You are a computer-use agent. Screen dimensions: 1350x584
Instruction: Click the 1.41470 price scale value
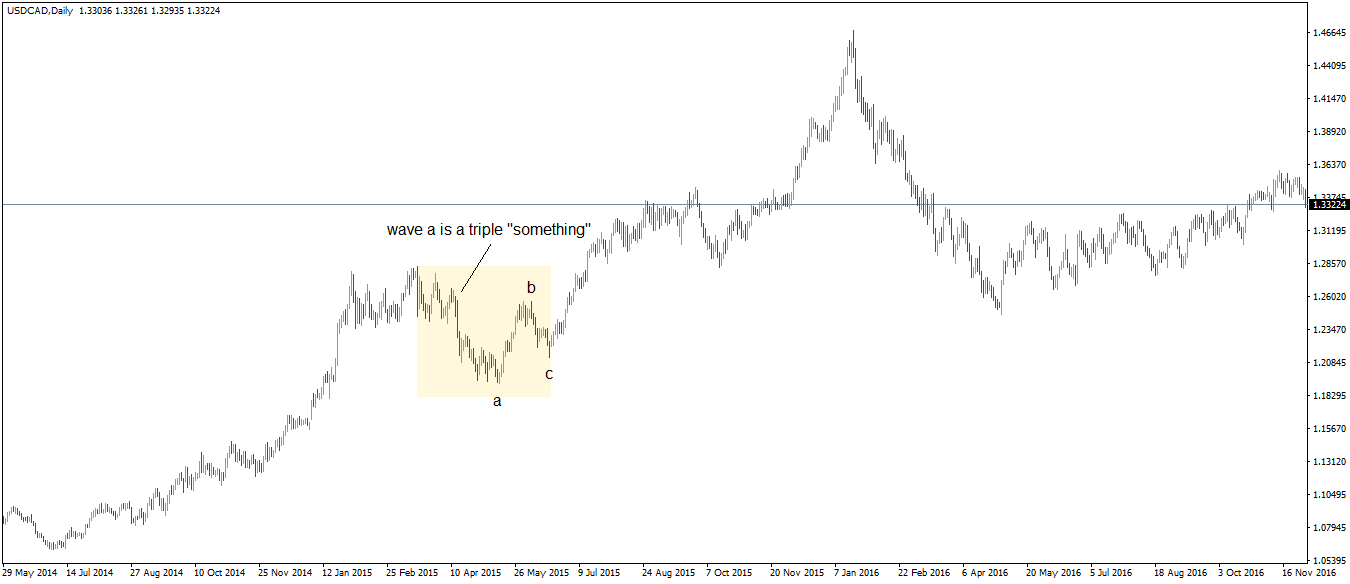tap(1328, 99)
